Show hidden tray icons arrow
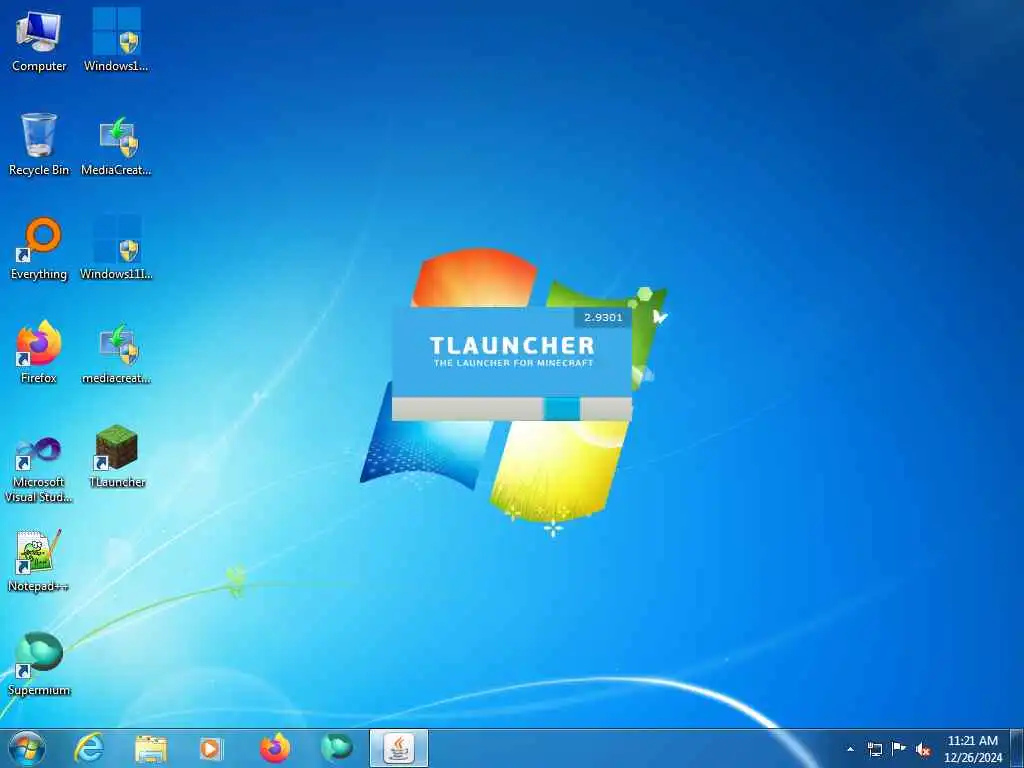Screen dimensions: 1024x768 click(850, 749)
